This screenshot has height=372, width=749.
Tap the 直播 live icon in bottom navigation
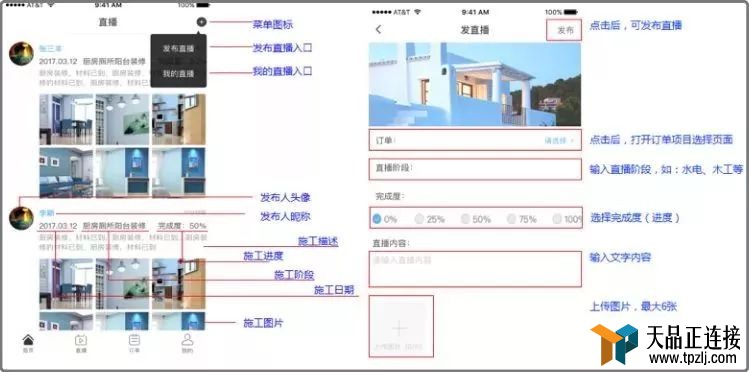tap(81, 340)
